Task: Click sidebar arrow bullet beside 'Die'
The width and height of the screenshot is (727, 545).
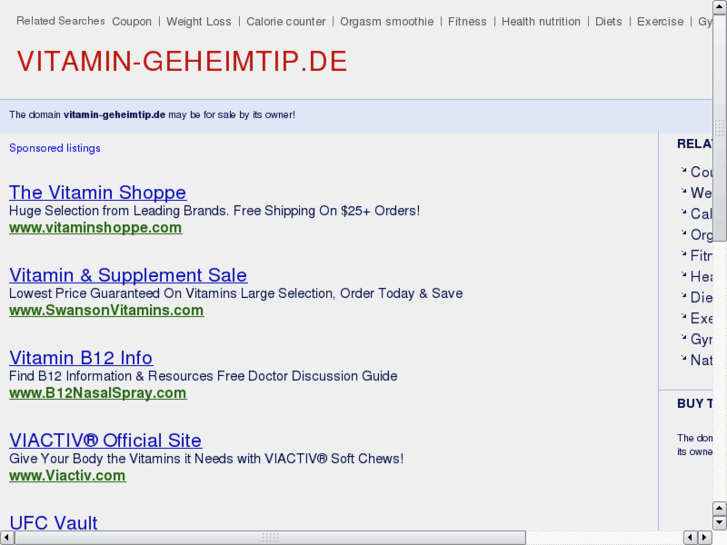Action: tap(683, 295)
